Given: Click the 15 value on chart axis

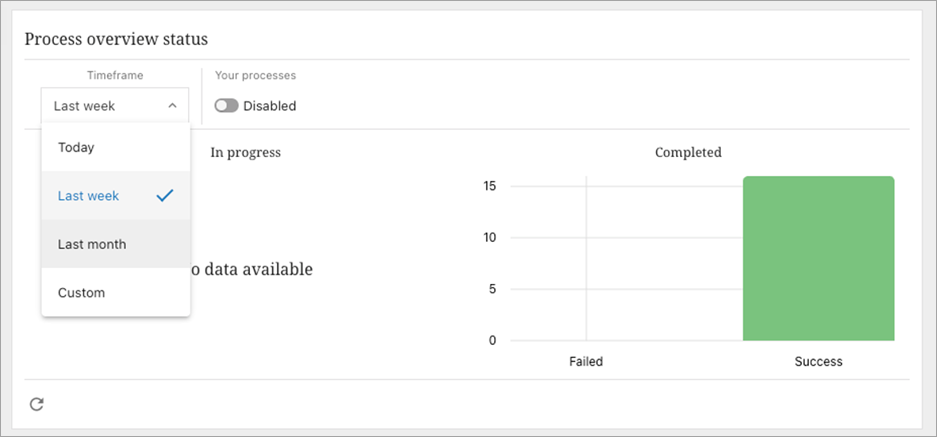Looking at the screenshot, I should pos(490,186).
